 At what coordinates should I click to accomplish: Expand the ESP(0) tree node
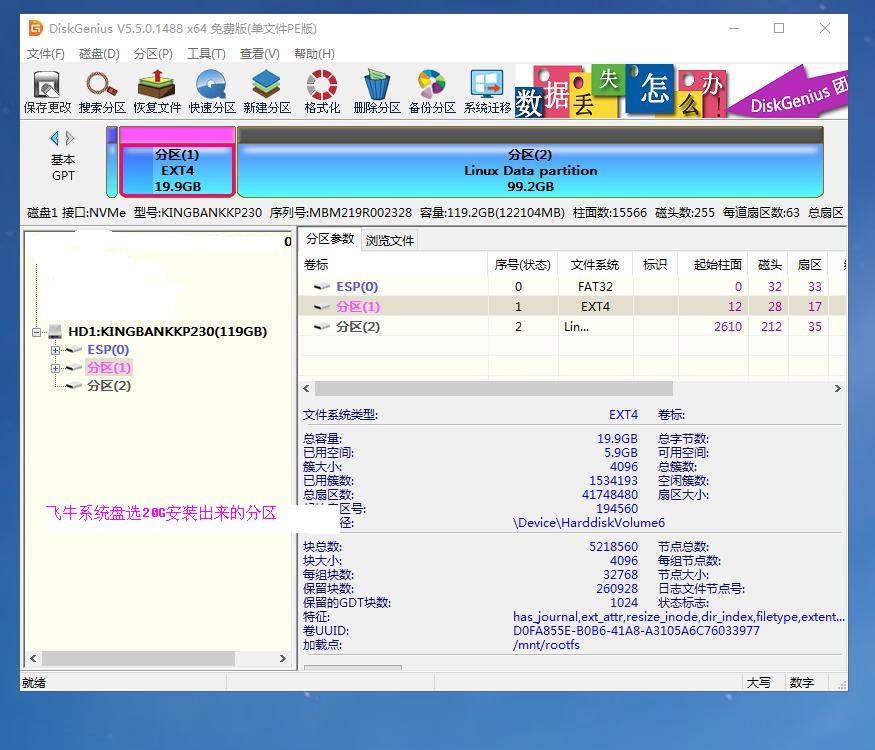[x=56, y=350]
